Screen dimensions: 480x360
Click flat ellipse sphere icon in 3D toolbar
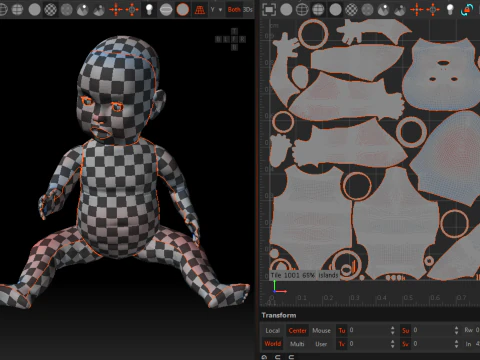click(x=166, y=10)
